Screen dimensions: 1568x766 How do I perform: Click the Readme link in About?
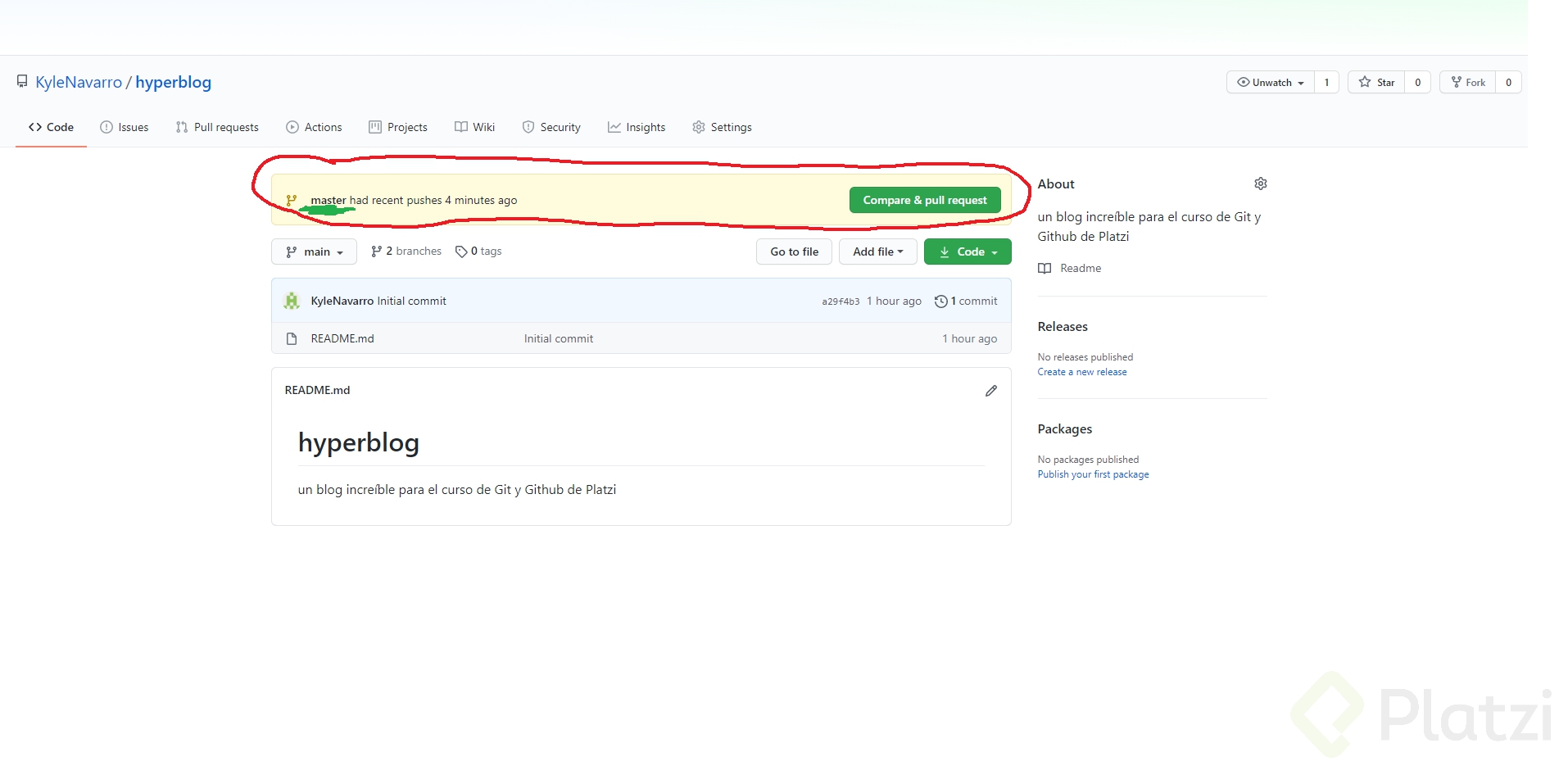tap(1081, 268)
